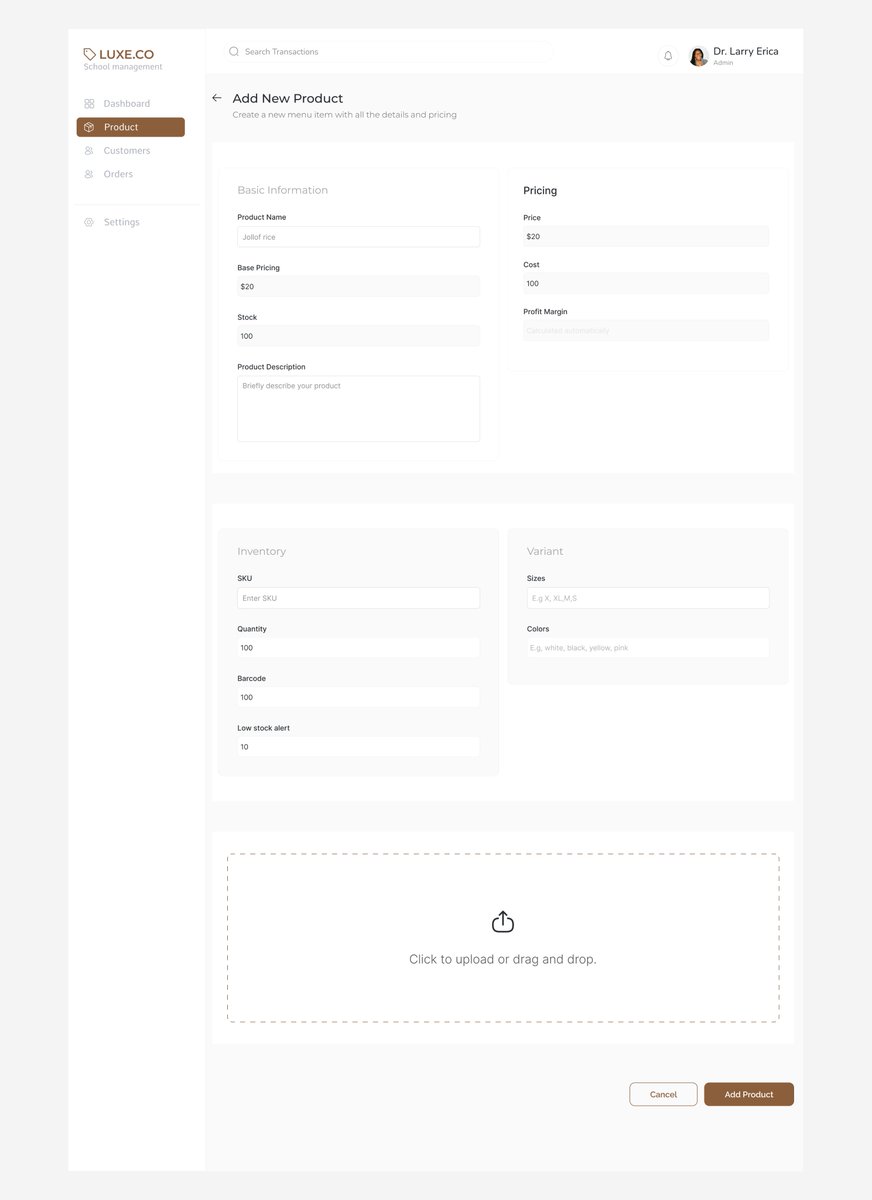The height and width of the screenshot is (1200, 872).
Task: Click the Dr. Larry Erica name text
Action: [x=746, y=51]
